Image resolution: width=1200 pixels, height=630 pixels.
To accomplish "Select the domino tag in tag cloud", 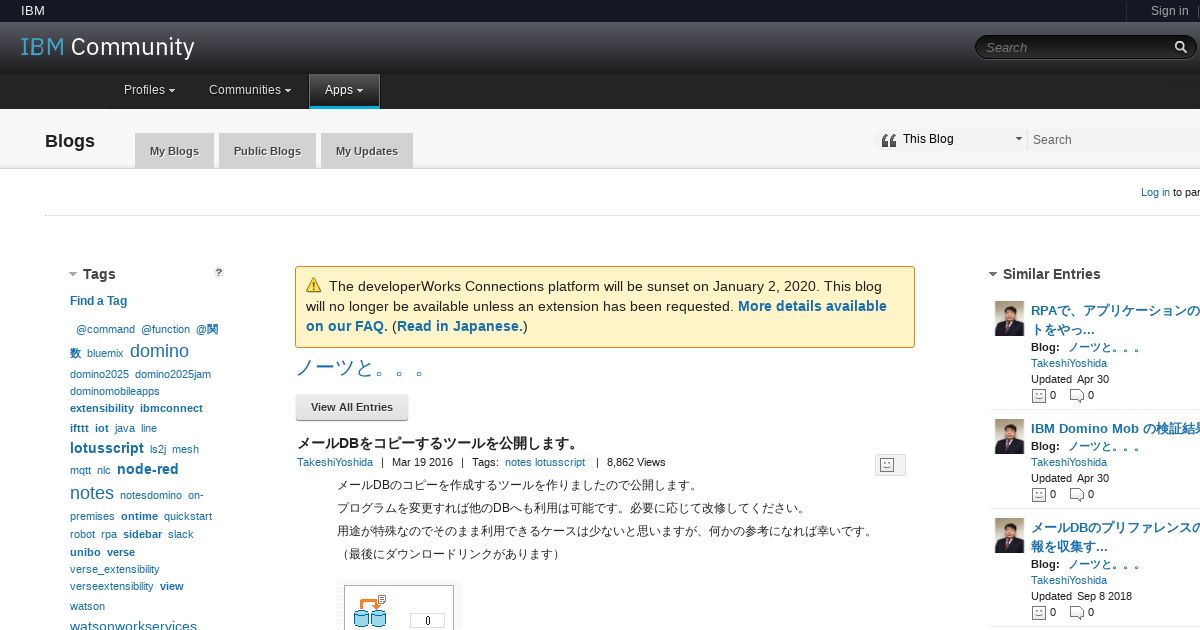I will tap(159, 351).
